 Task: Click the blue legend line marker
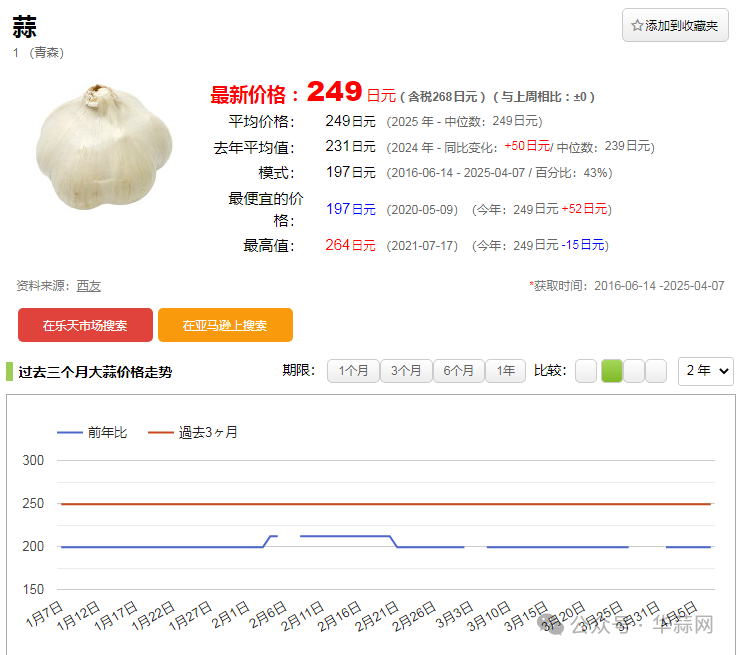[70, 432]
